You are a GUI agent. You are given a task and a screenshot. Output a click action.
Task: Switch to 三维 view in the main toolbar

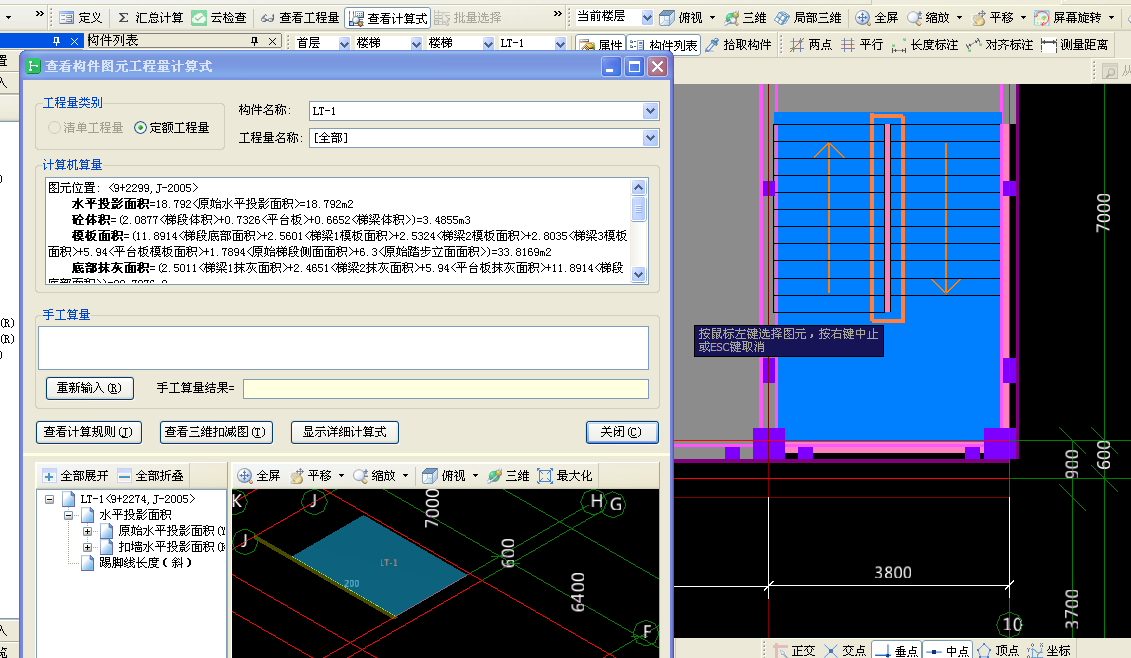point(746,17)
